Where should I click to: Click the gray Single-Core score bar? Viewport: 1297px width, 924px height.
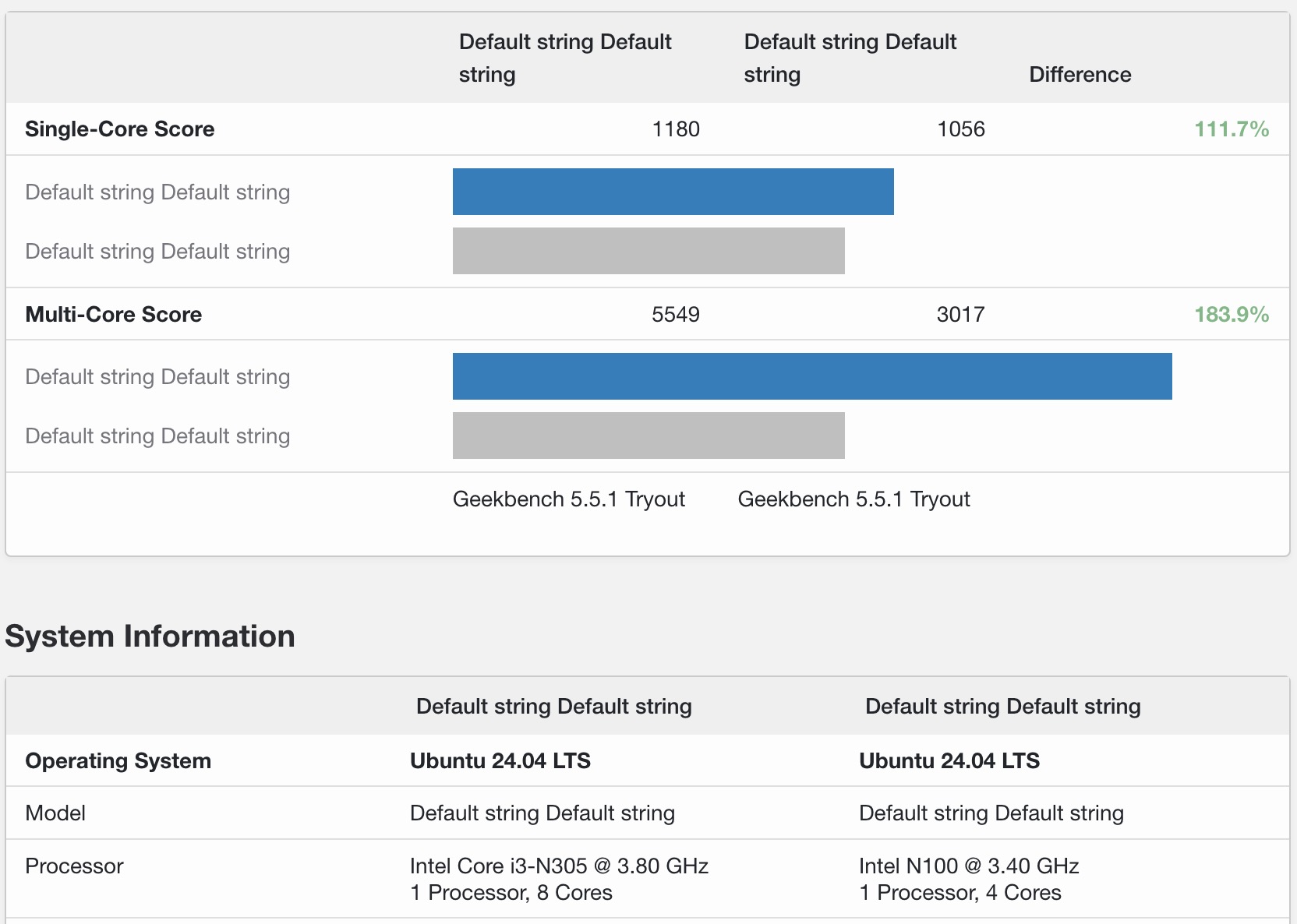tap(648, 251)
